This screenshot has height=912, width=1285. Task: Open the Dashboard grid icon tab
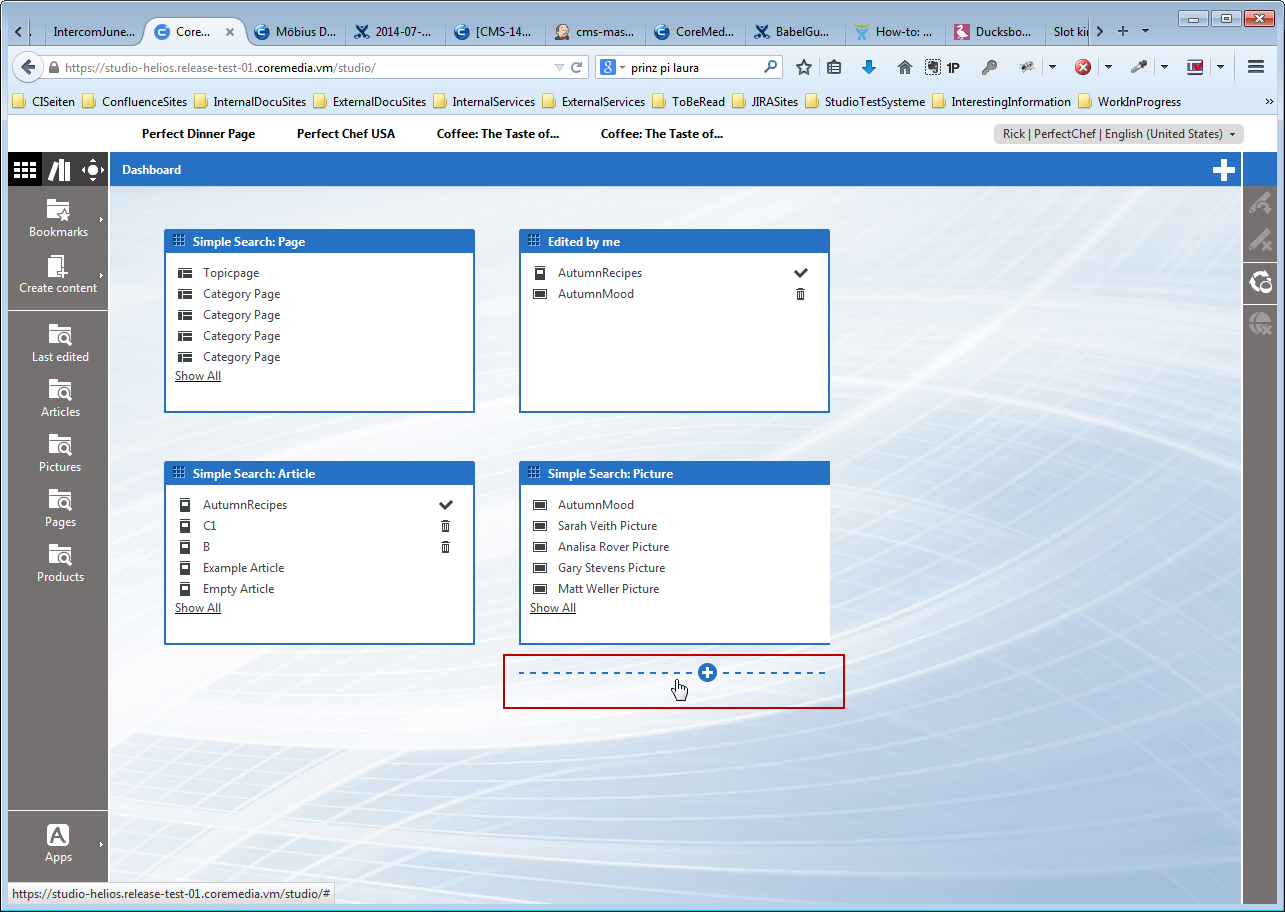pos(25,170)
